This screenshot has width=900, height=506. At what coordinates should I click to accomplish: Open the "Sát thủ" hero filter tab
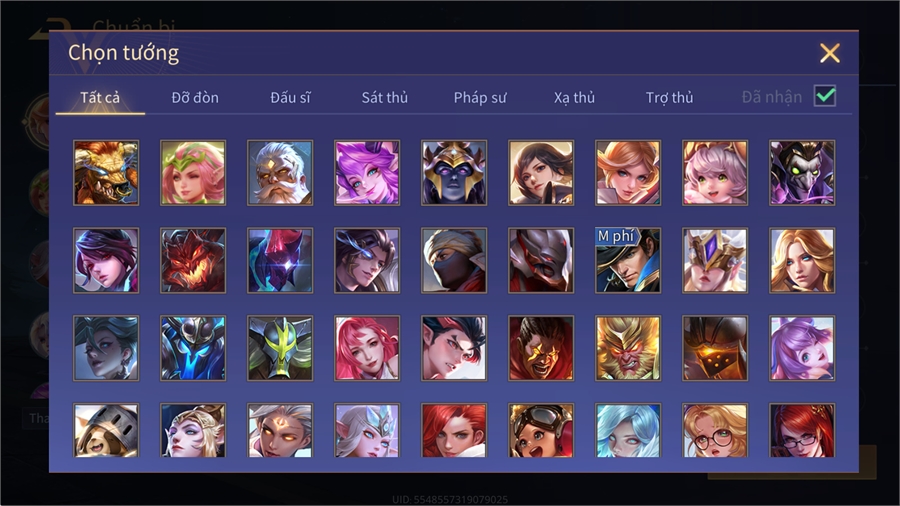385,98
